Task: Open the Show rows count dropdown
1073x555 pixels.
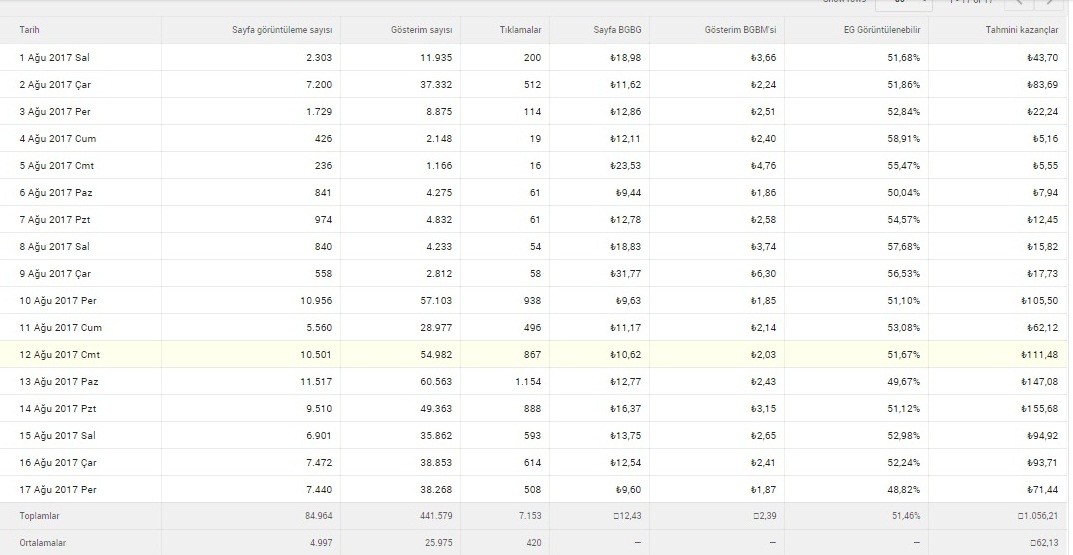Action: click(903, 3)
